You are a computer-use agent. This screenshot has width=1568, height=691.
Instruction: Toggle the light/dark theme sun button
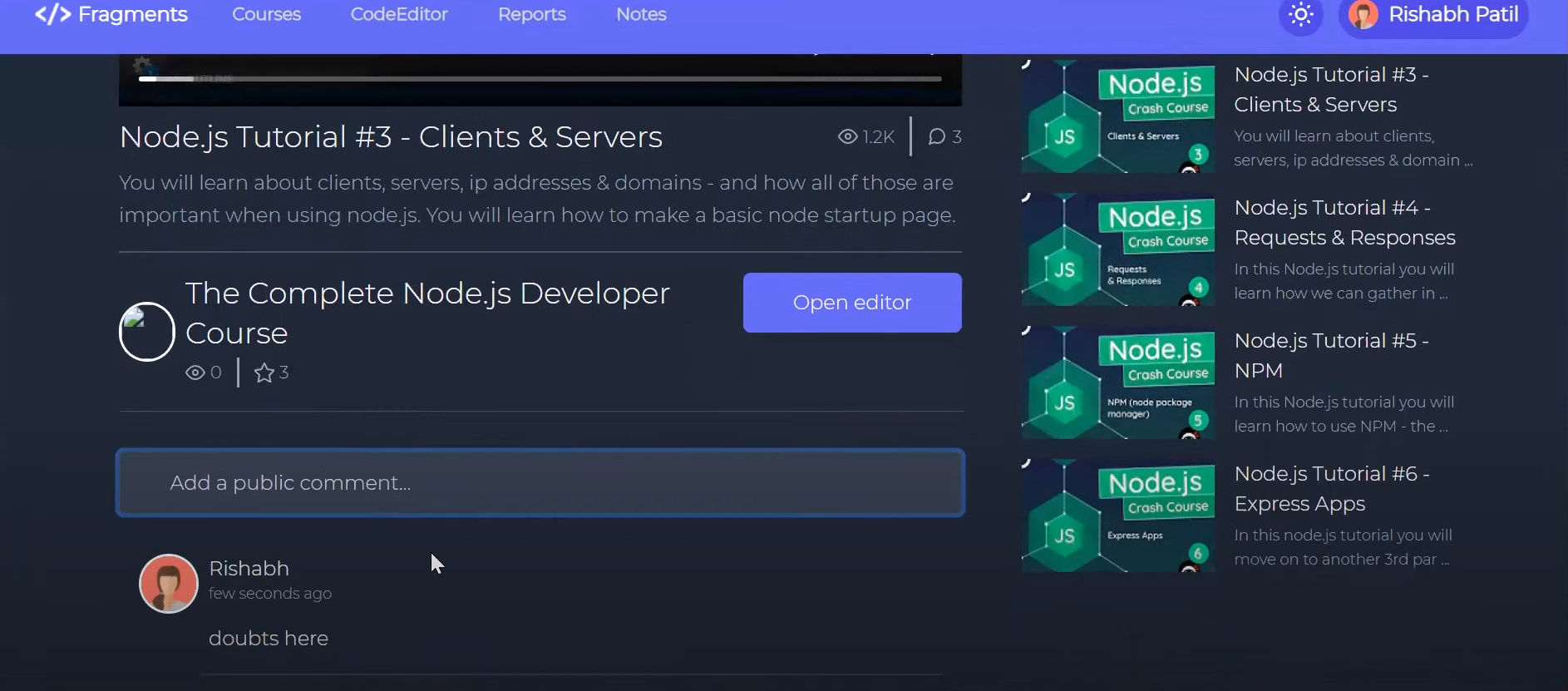coord(1300,15)
